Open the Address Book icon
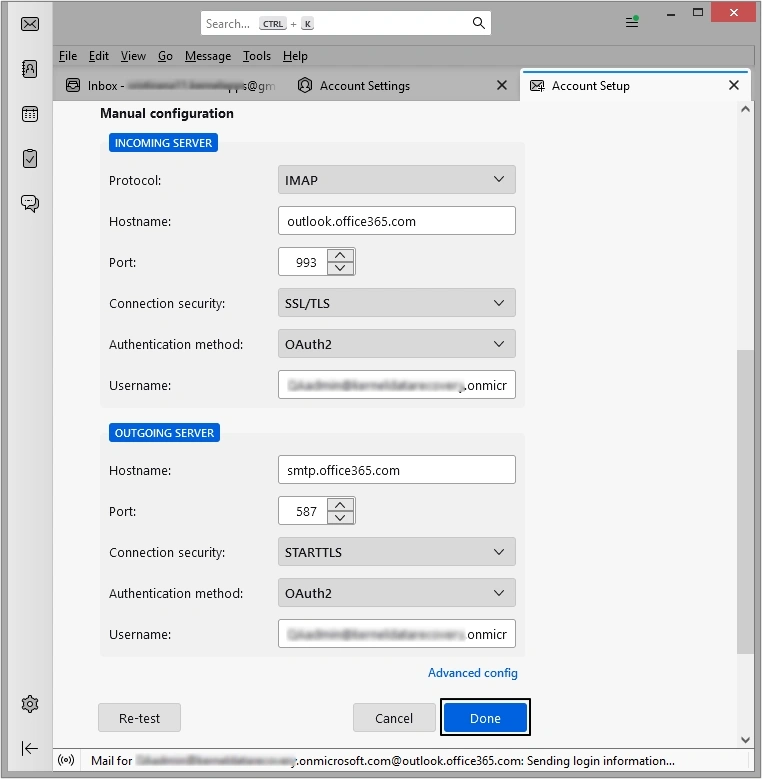Image resolution: width=762 pixels, height=779 pixels. [x=30, y=69]
